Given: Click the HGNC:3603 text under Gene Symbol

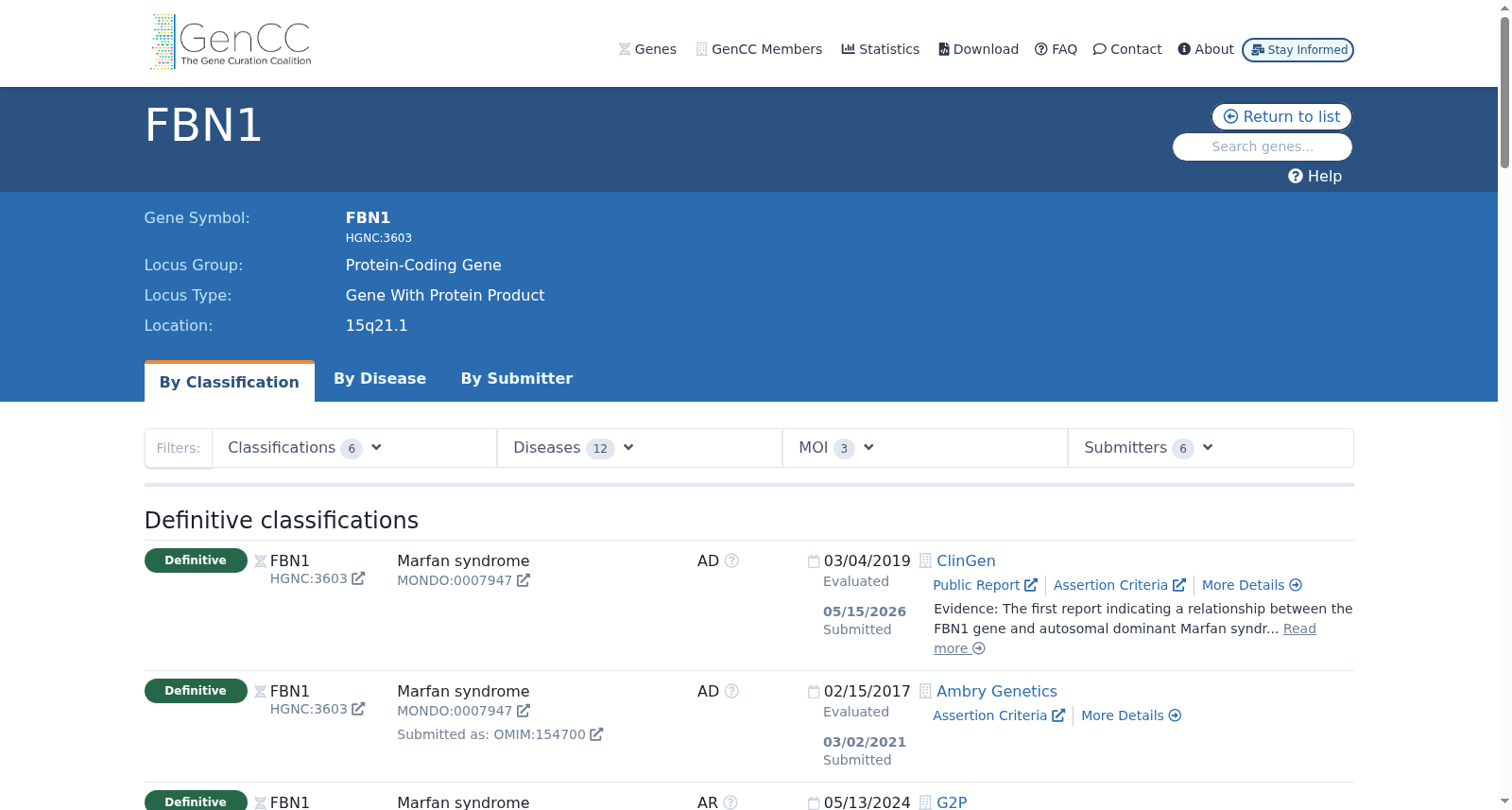Looking at the screenshot, I should click(x=378, y=238).
